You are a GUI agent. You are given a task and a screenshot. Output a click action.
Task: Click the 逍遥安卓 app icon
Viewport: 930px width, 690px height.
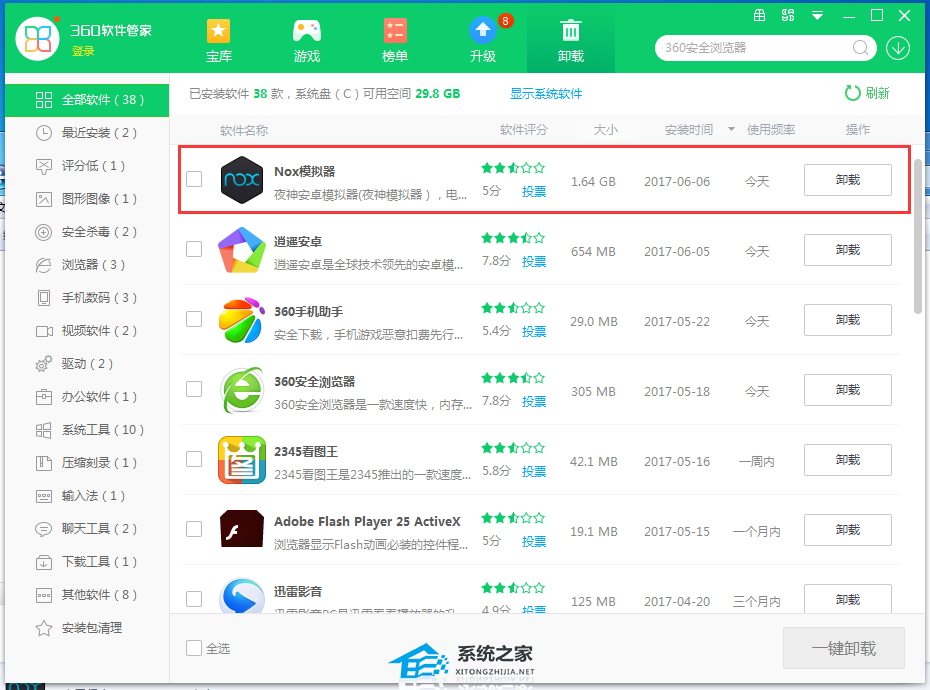tap(241, 250)
